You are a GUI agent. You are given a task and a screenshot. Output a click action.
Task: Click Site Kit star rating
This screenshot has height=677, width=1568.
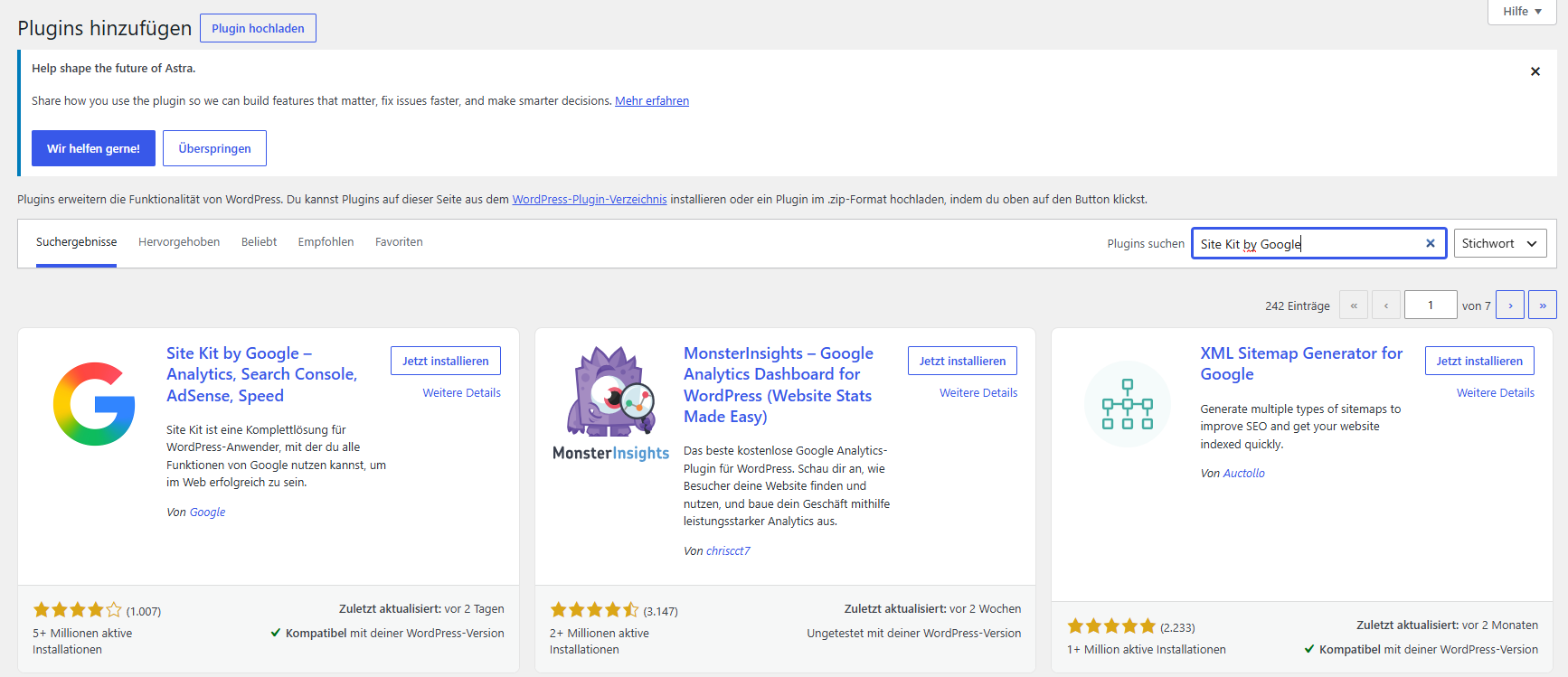(x=77, y=610)
